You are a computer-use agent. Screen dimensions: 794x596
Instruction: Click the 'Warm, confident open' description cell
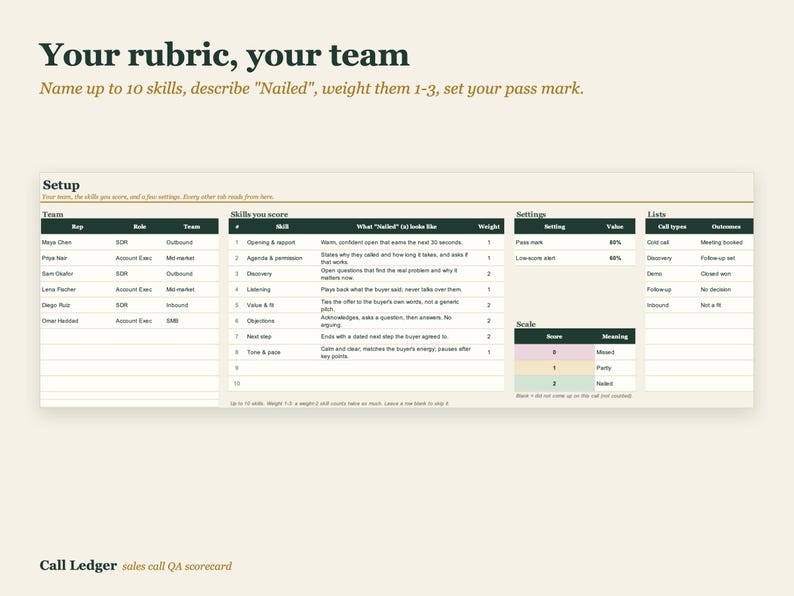tap(396, 243)
